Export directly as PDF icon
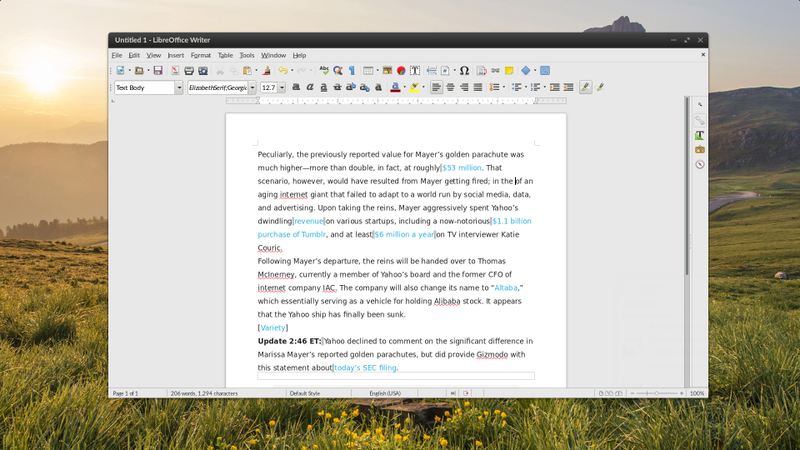Viewport: 800px width, 450px height. (x=175, y=70)
